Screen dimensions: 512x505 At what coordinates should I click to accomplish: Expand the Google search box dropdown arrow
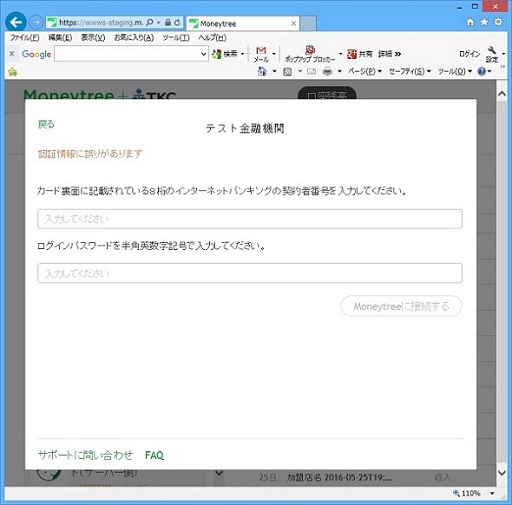(x=203, y=54)
